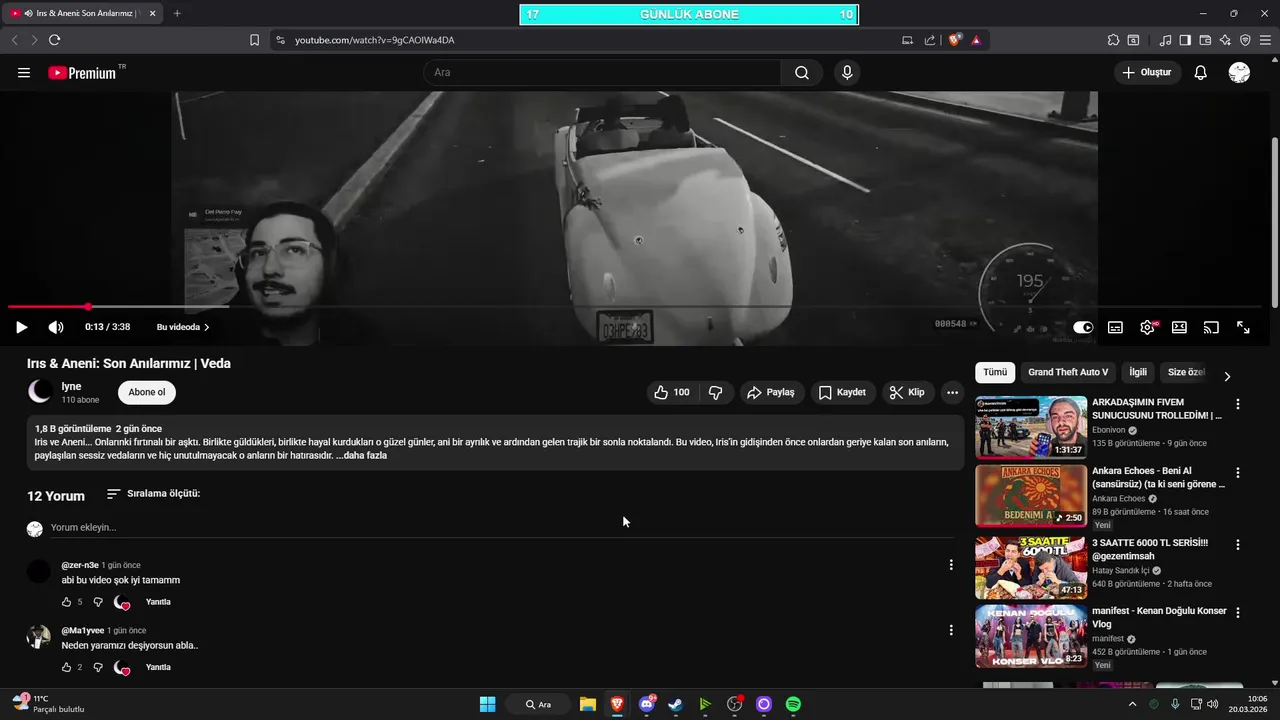Open the Brave Wallet icon
Image resolution: width=1280 pixels, height=720 pixels.
coord(1205,40)
